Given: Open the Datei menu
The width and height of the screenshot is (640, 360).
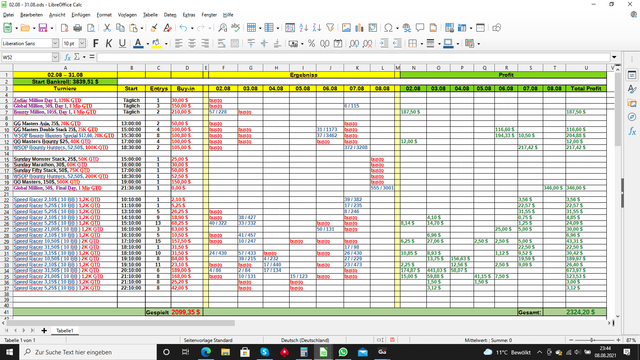Looking at the screenshot, I should pos(8,15).
